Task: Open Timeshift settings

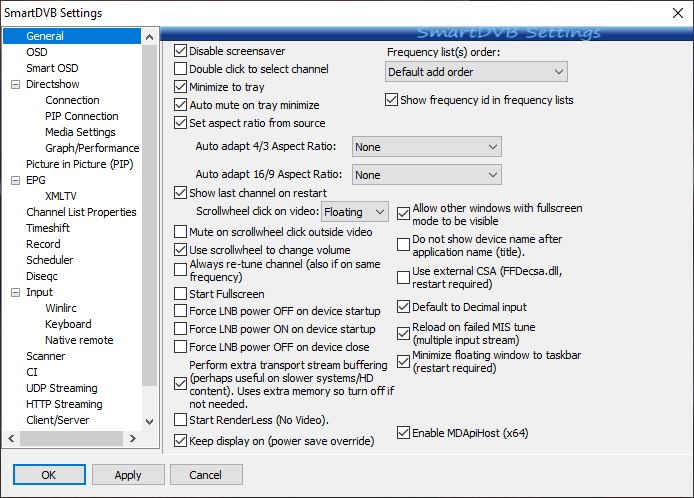Action: tap(48, 228)
